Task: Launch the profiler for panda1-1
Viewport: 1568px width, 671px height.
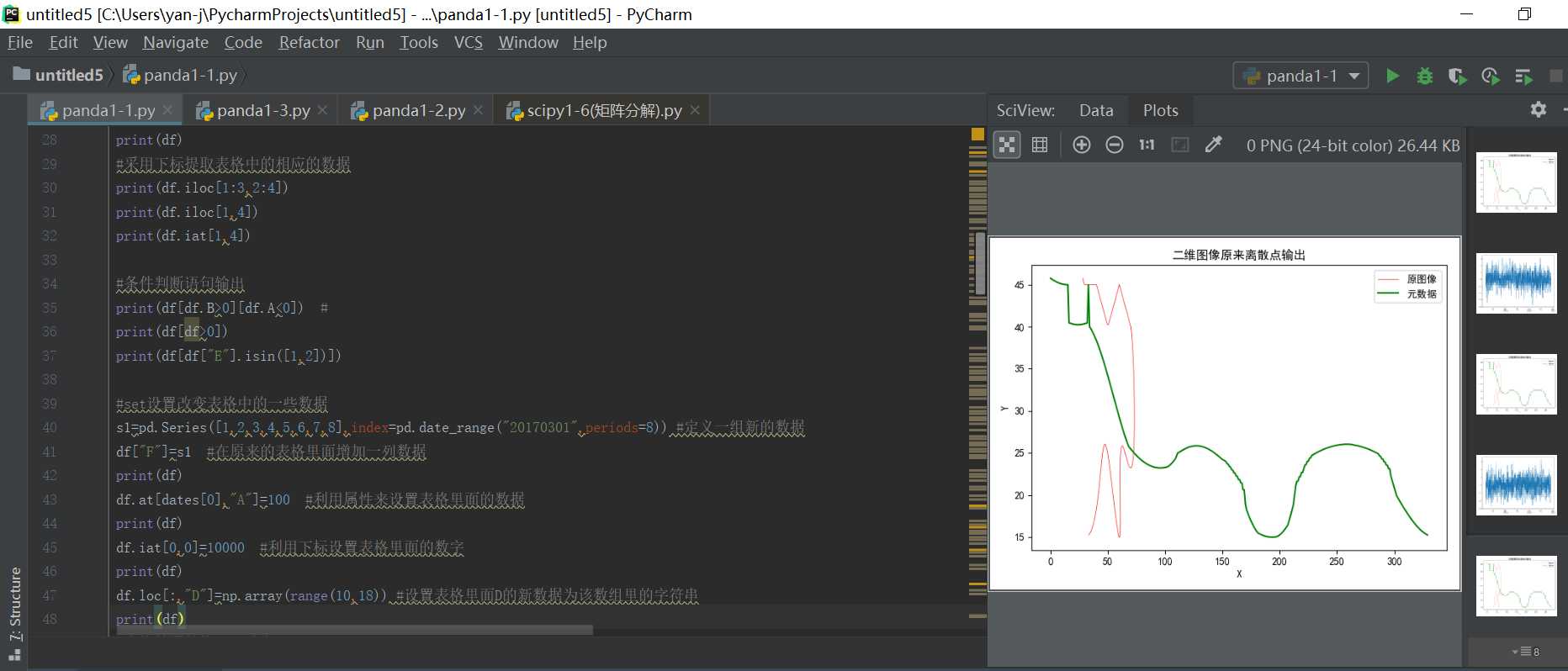Action: 1490,76
